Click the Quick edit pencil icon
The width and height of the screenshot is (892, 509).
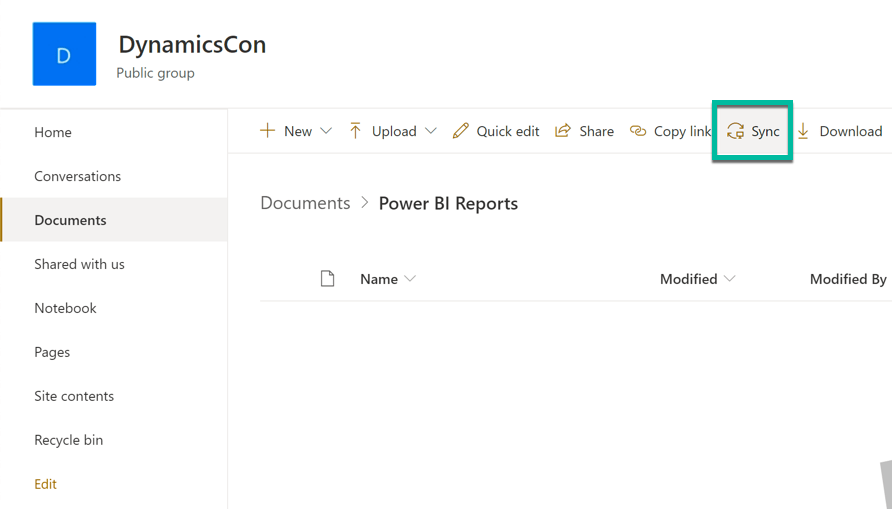tap(461, 131)
